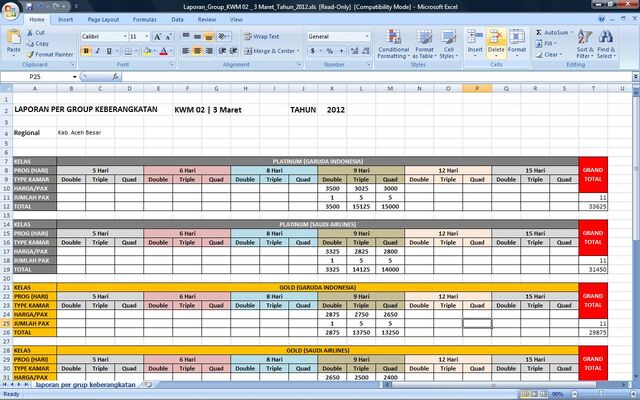This screenshot has width=640, height=400.
Task: Click the Fill button
Action: [545, 43]
